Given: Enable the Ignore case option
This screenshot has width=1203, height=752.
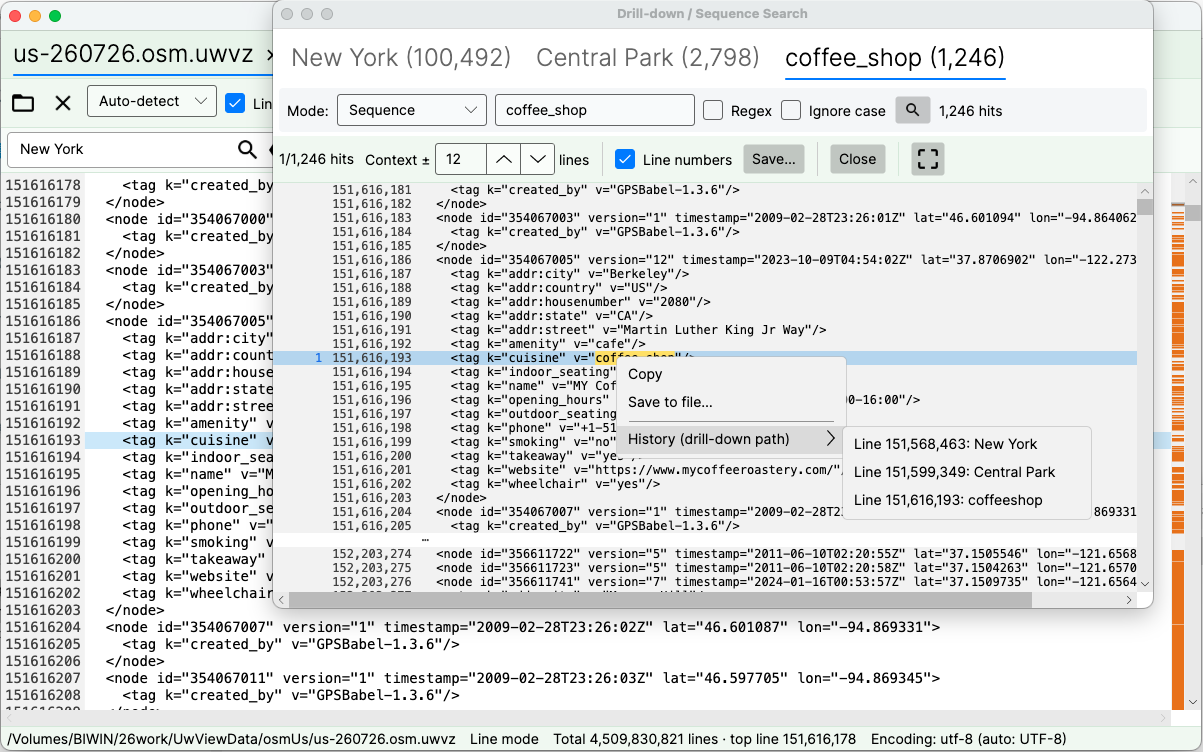Looking at the screenshot, I should tap(791, 110).
